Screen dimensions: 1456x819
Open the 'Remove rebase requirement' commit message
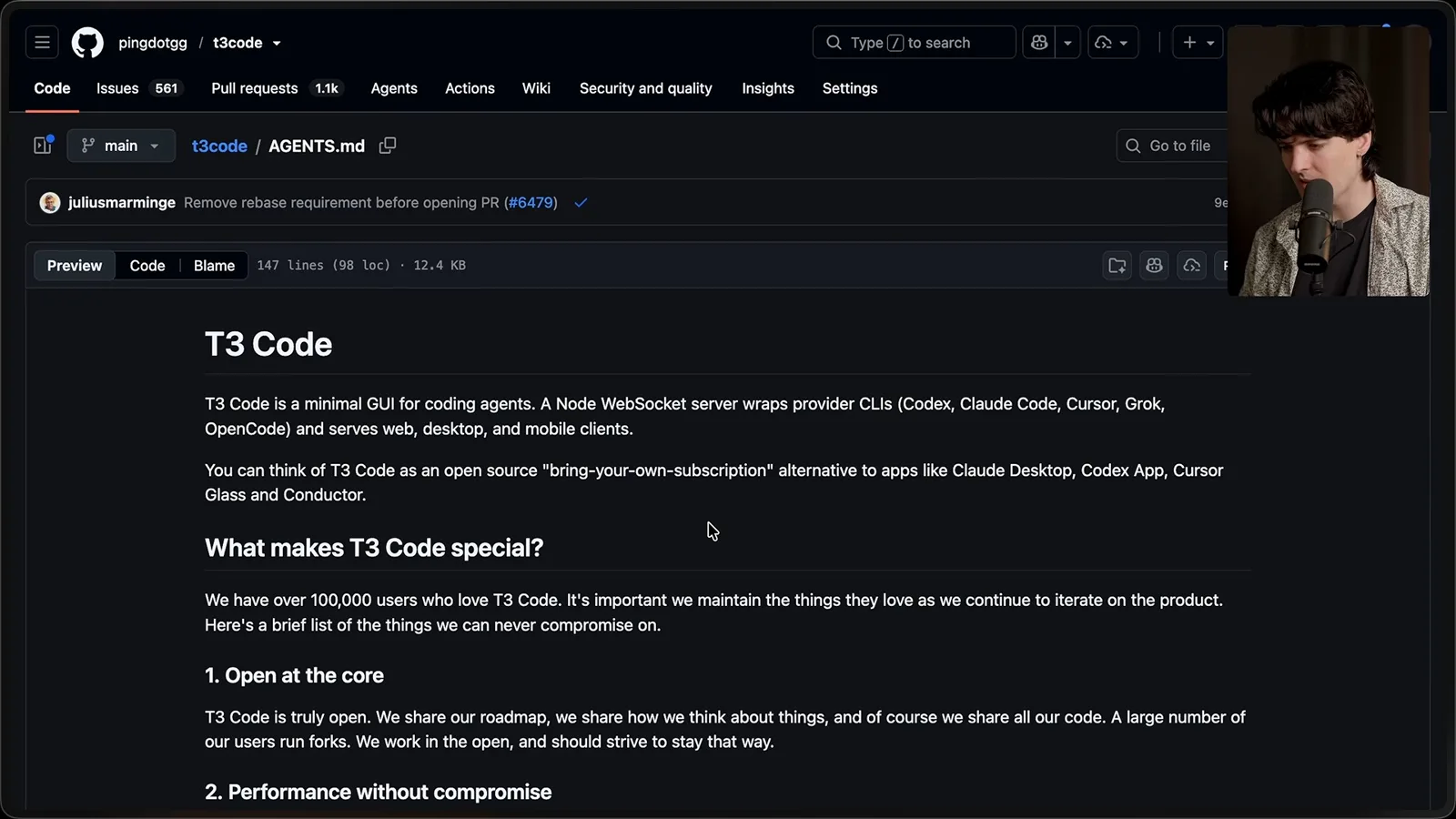[x=341, y=203]
